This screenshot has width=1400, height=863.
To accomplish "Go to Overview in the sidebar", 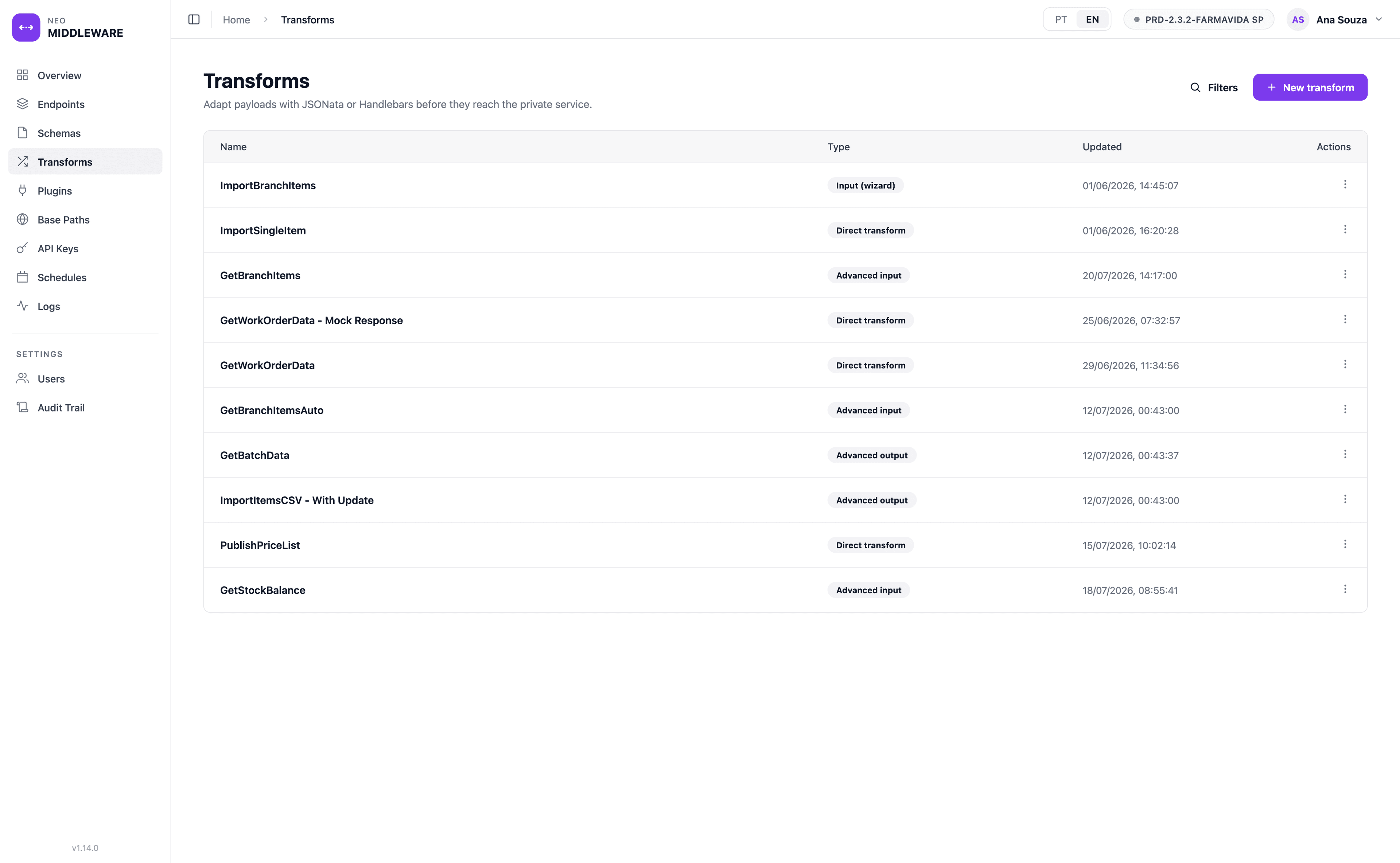I will point(85,75).
